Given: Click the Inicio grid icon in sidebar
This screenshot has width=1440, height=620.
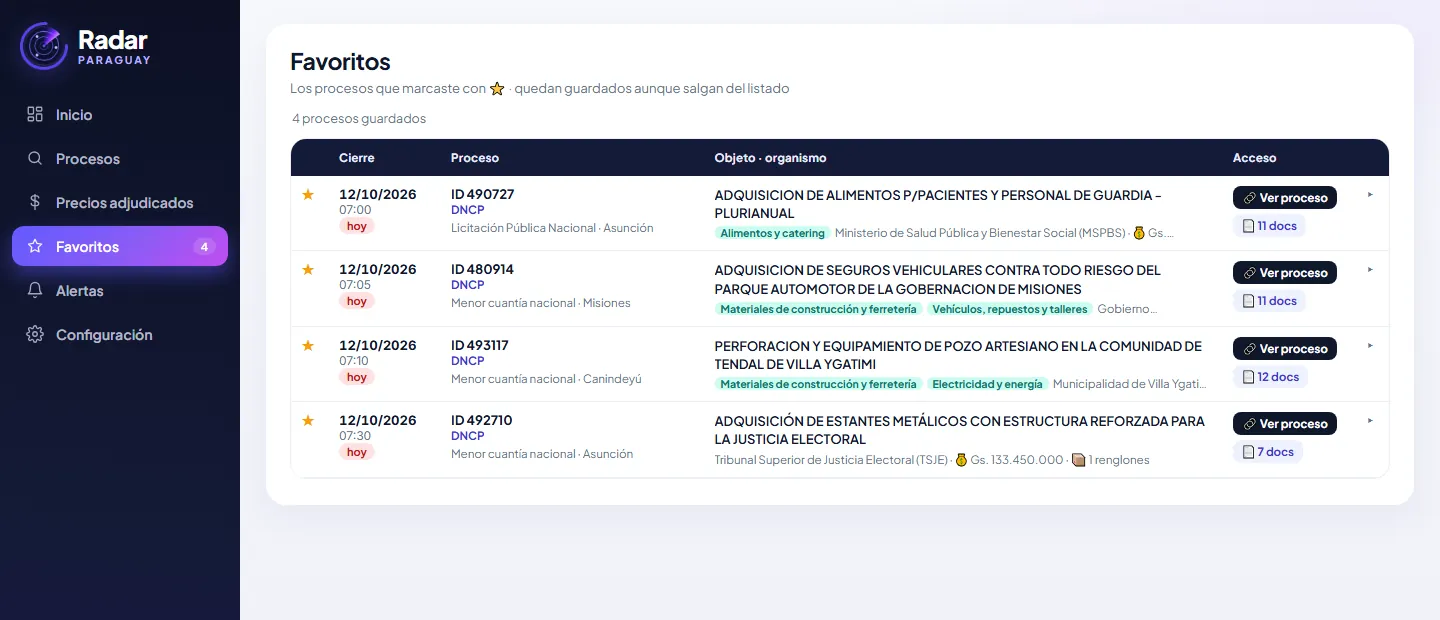Looking at the screenshot, I should coord(35,114).
